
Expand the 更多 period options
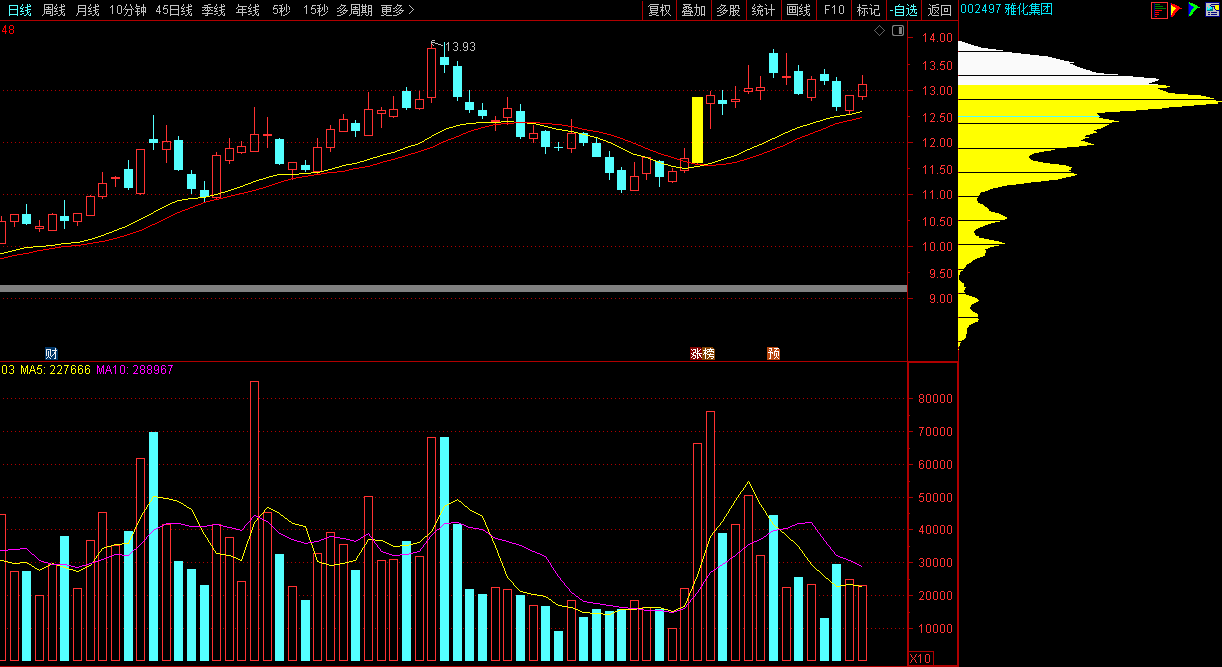click(397, 10)
